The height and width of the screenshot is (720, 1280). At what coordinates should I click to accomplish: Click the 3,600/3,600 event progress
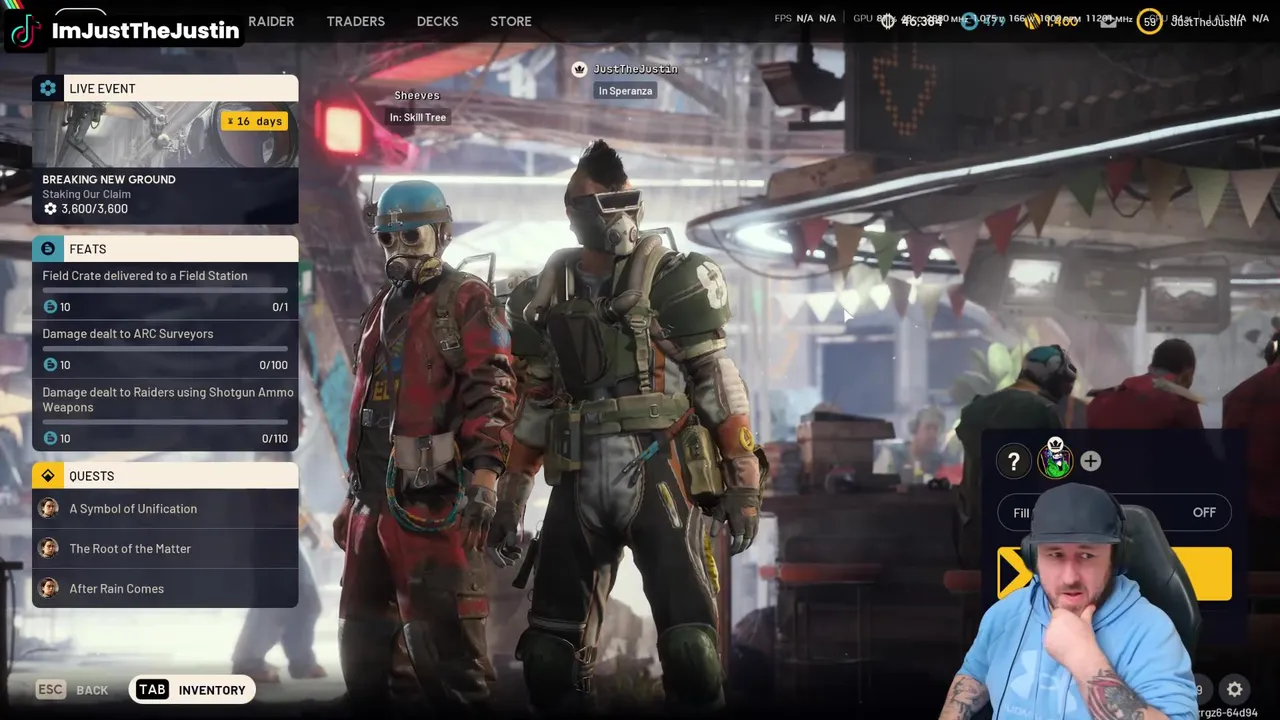86,209
